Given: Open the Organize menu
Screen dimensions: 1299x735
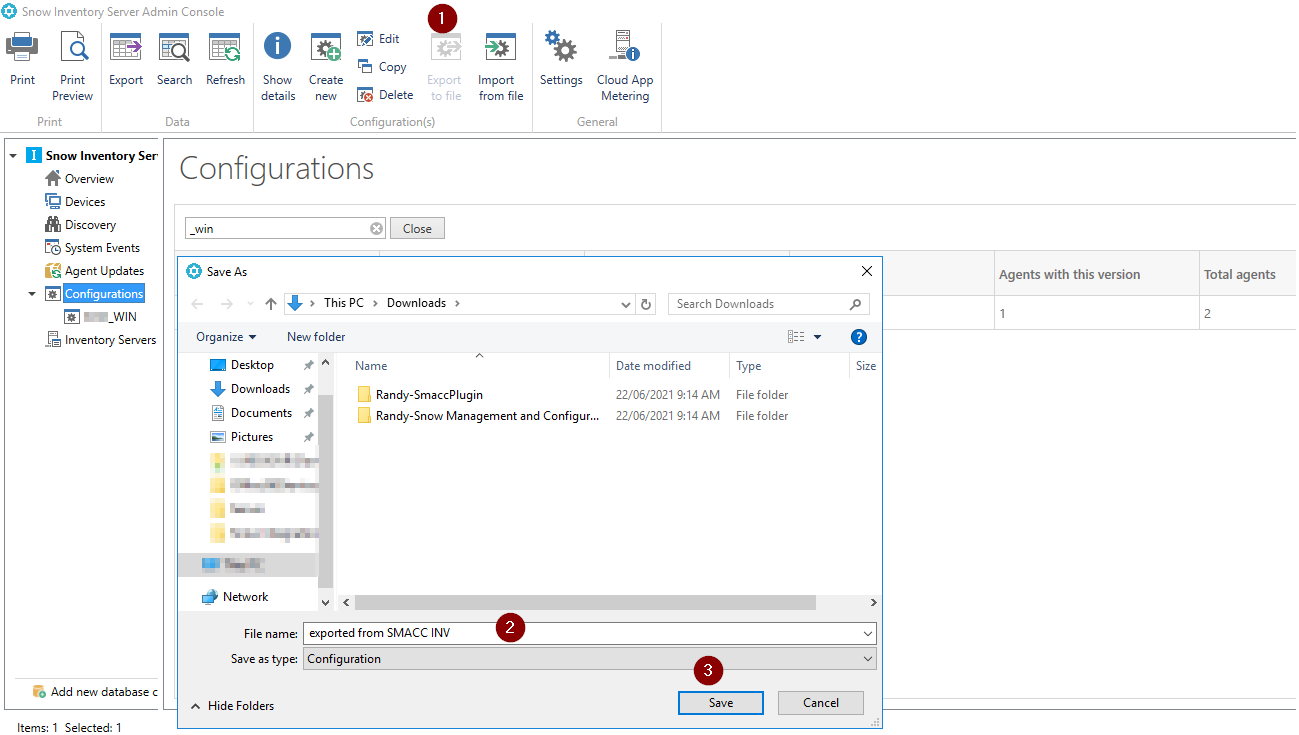Looking at the screenshot, I should [226, 337].
